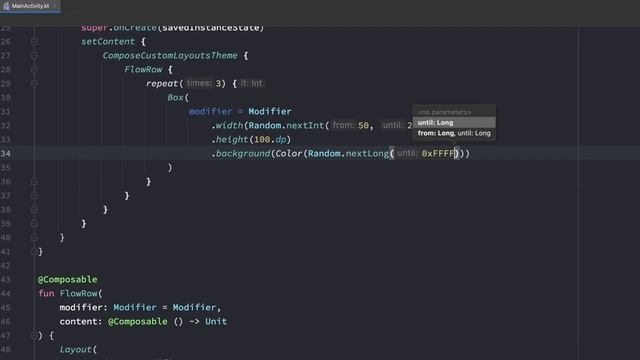
Task: Place cursor in 0xFFFF hex literal
Action: (438, 153)
